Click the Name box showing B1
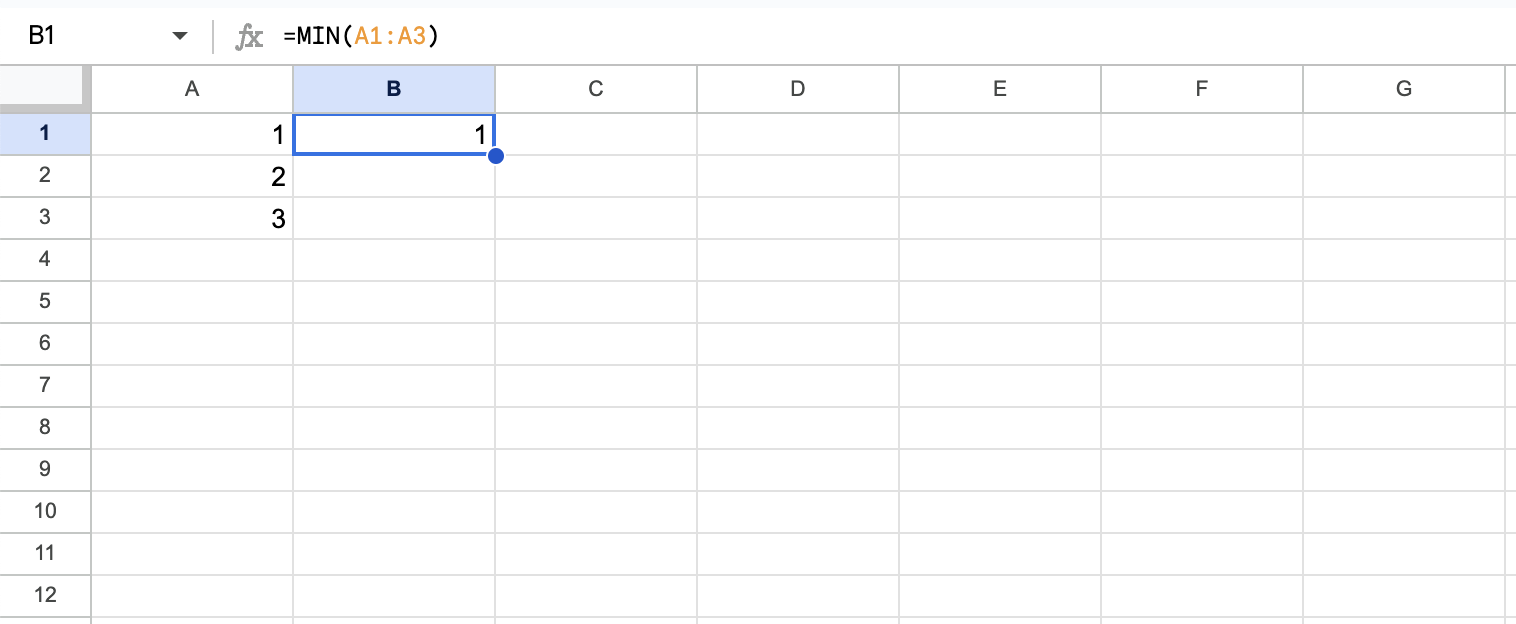The image size is (1516, 624). [x=90, y=37]
